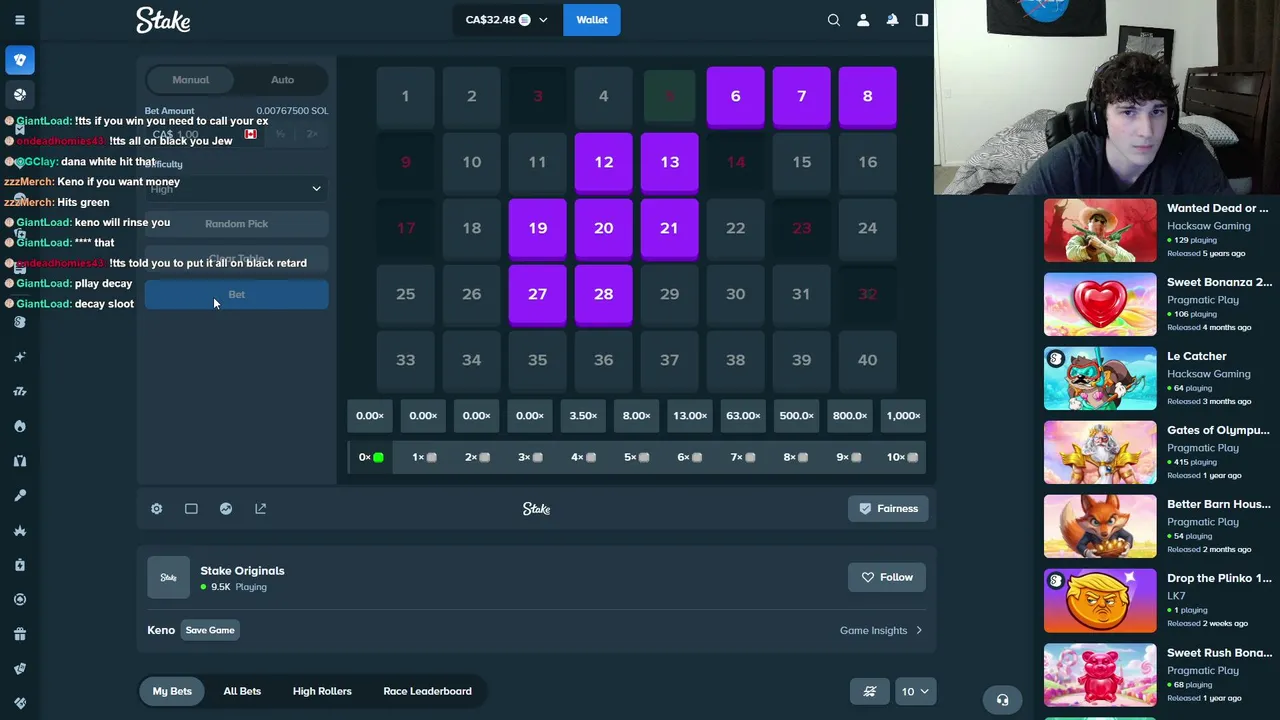This screenshot has width=1280, height=720.
Task: Open the live support headset icon
Action: click(x=1002, y=700)
